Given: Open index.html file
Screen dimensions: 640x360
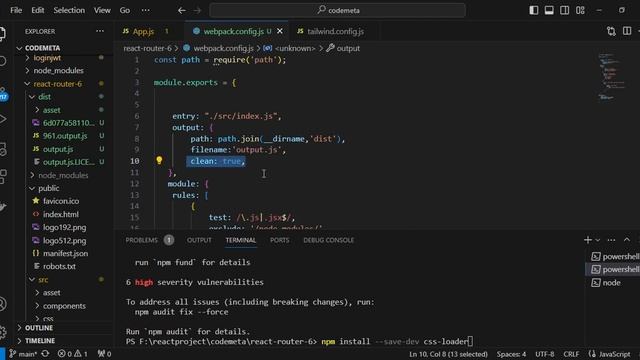Looking at the screenshot, I should click(61, 214).
